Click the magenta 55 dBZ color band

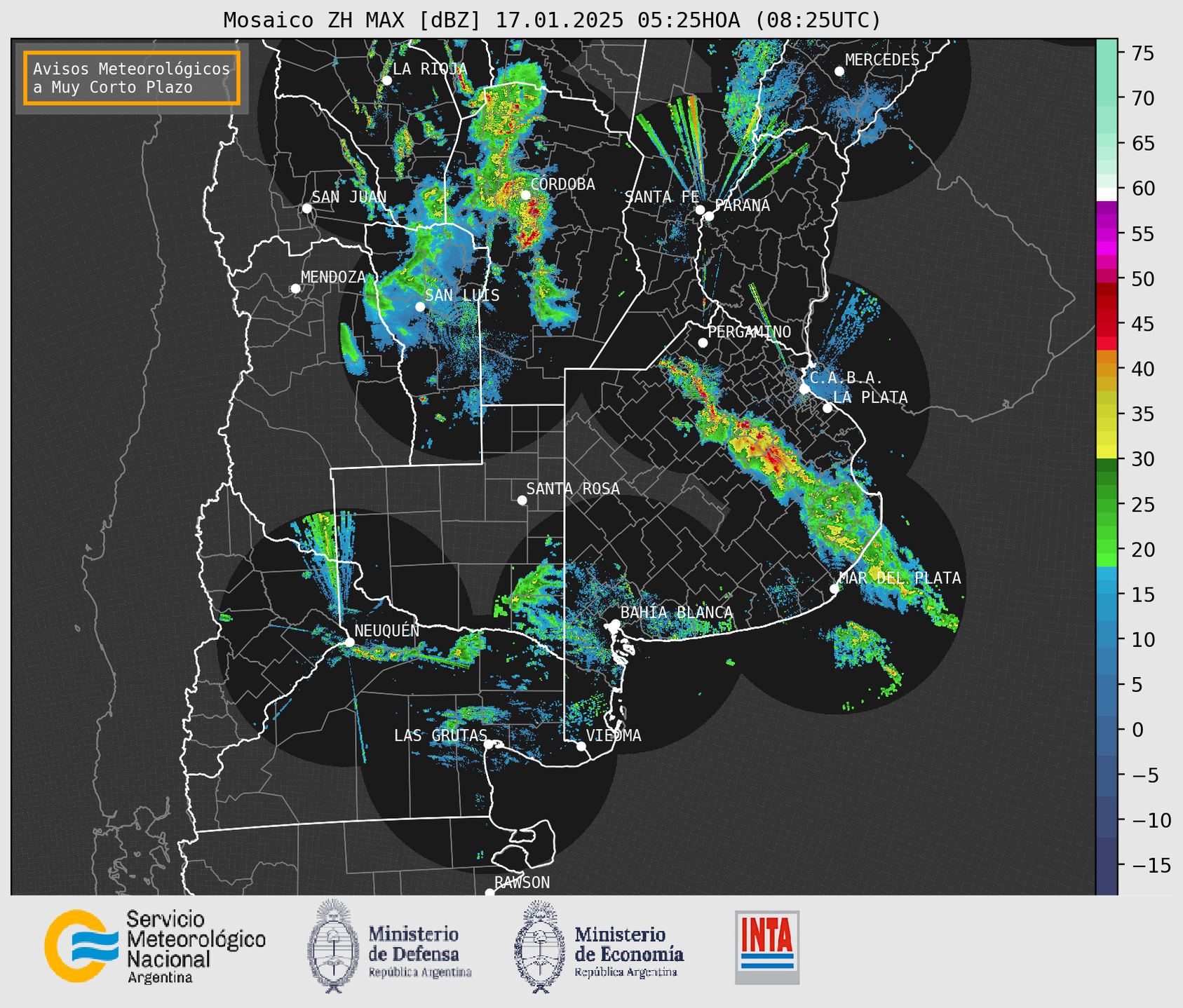pos(1107,234)
